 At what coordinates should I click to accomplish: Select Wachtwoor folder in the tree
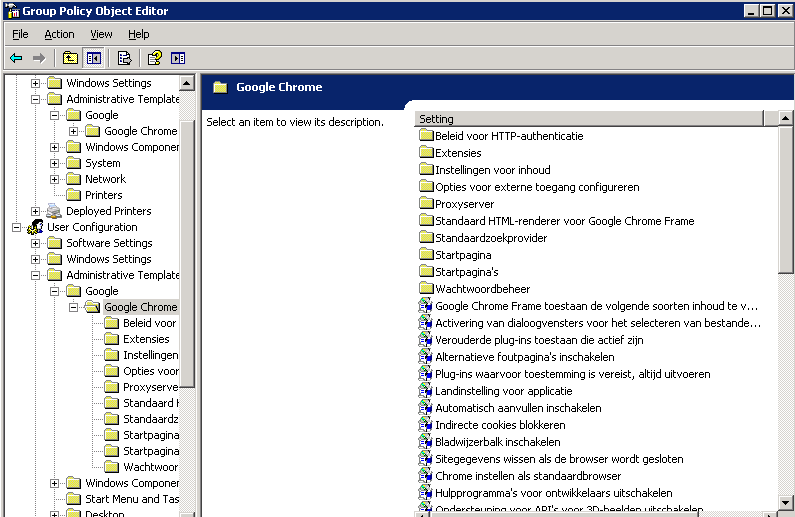click(x=151, y=467)
